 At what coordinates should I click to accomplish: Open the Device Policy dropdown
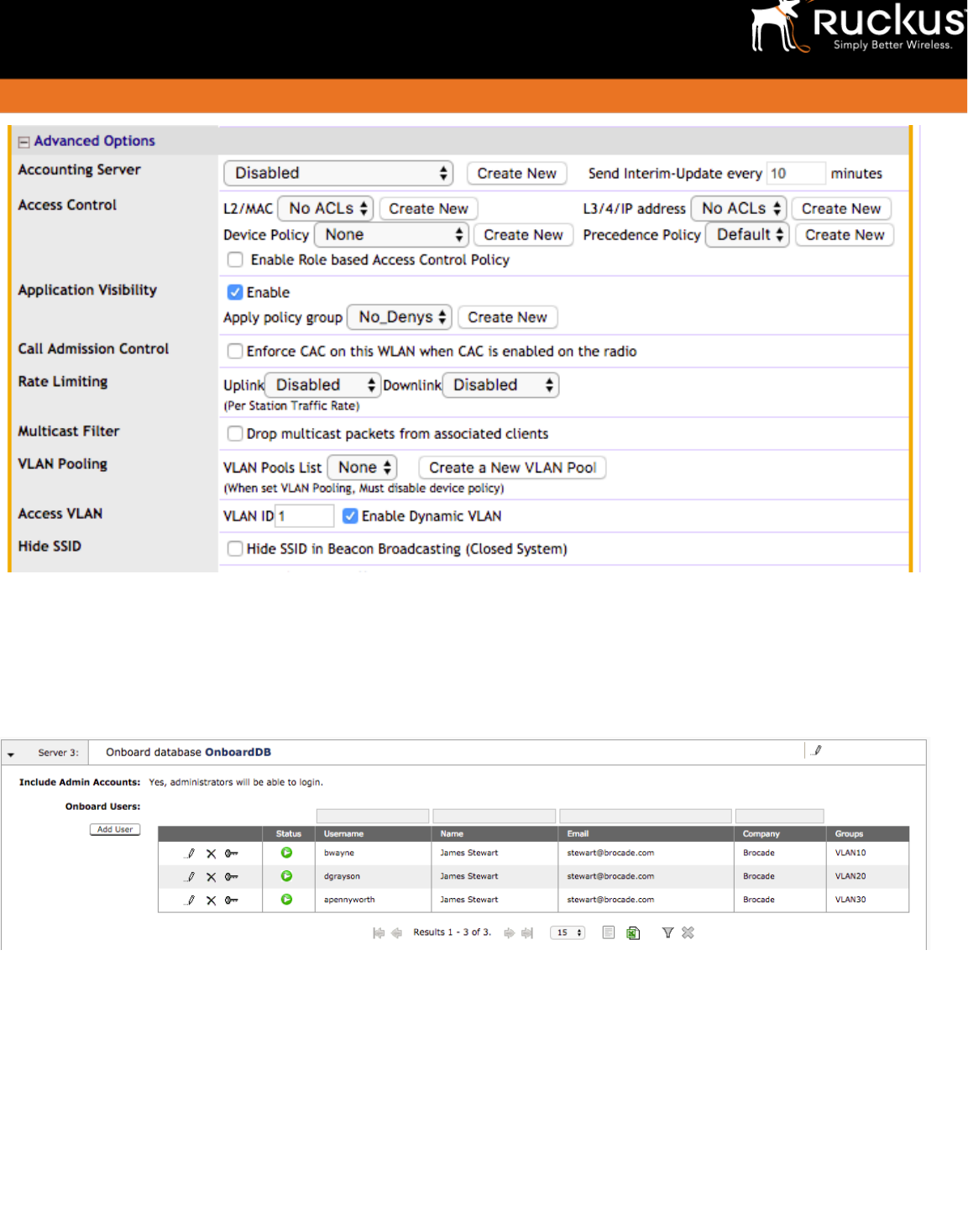point(391,234)
